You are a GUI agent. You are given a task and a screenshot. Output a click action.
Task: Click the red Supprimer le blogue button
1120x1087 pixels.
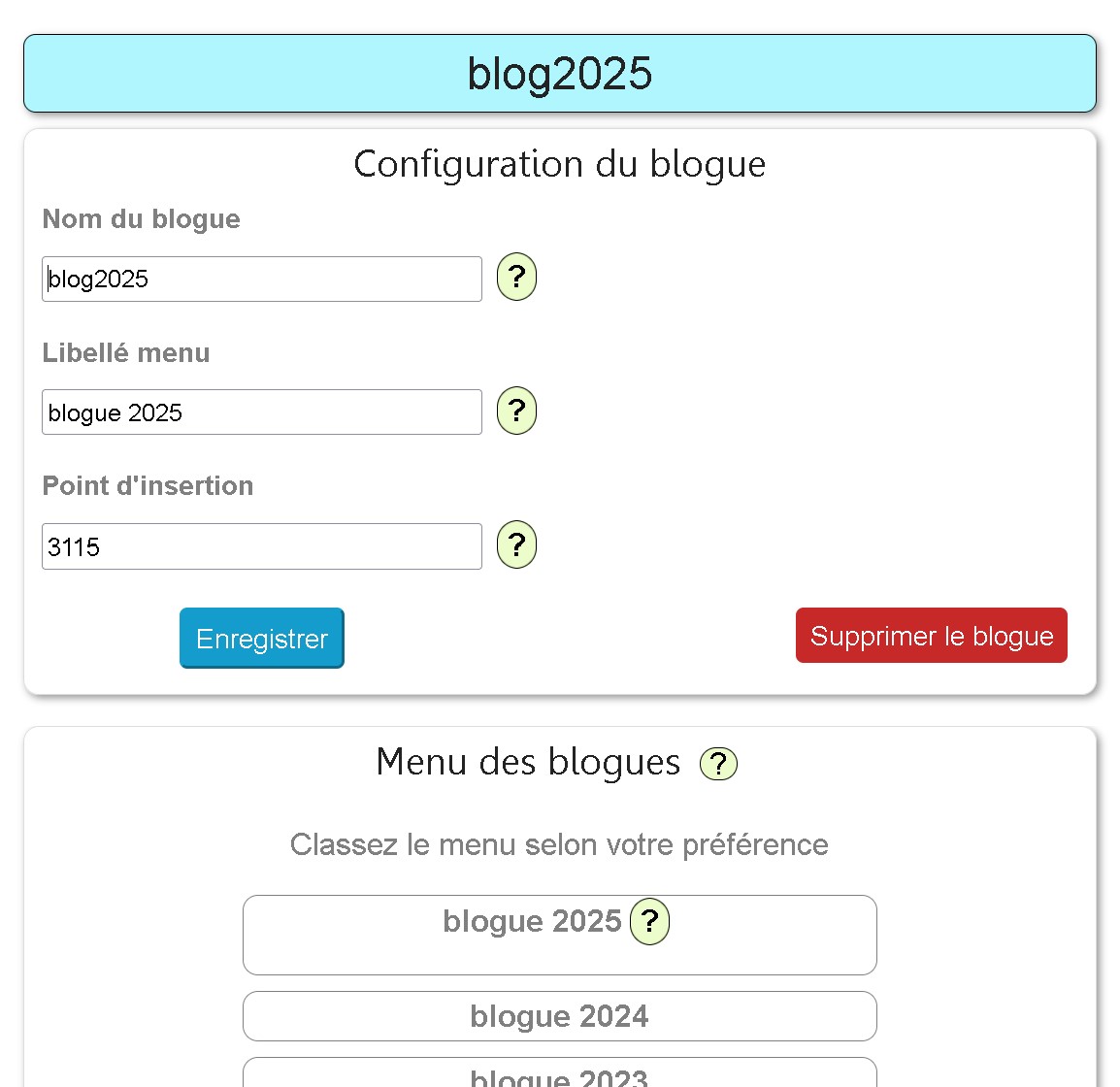click(x=931, y=636)
